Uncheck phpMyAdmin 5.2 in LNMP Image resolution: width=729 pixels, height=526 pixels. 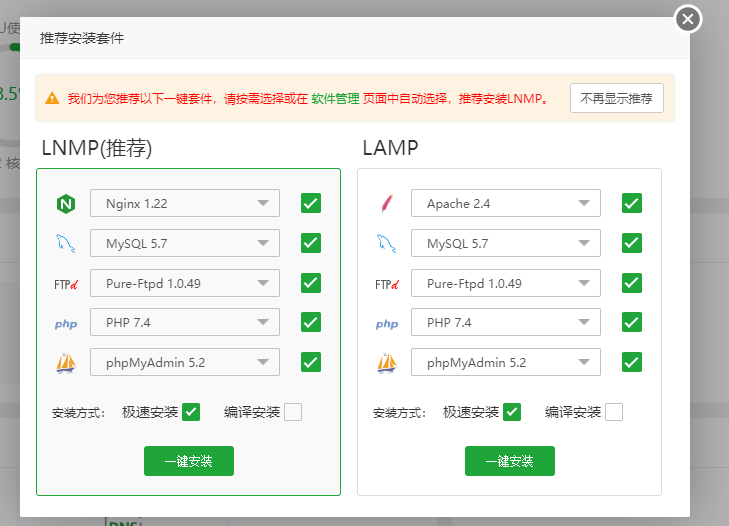311,362
